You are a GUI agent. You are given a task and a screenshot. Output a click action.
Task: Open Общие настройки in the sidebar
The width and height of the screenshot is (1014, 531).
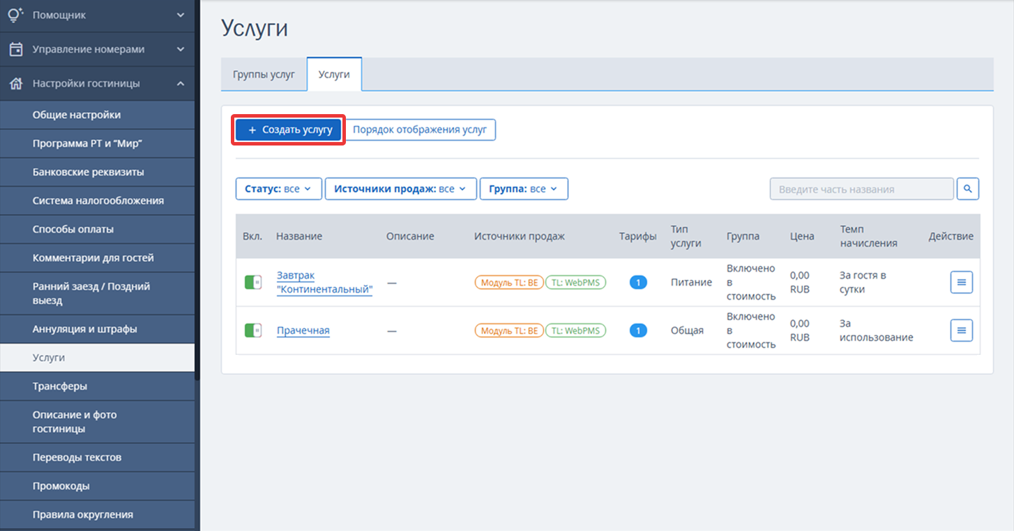point(97,114)
